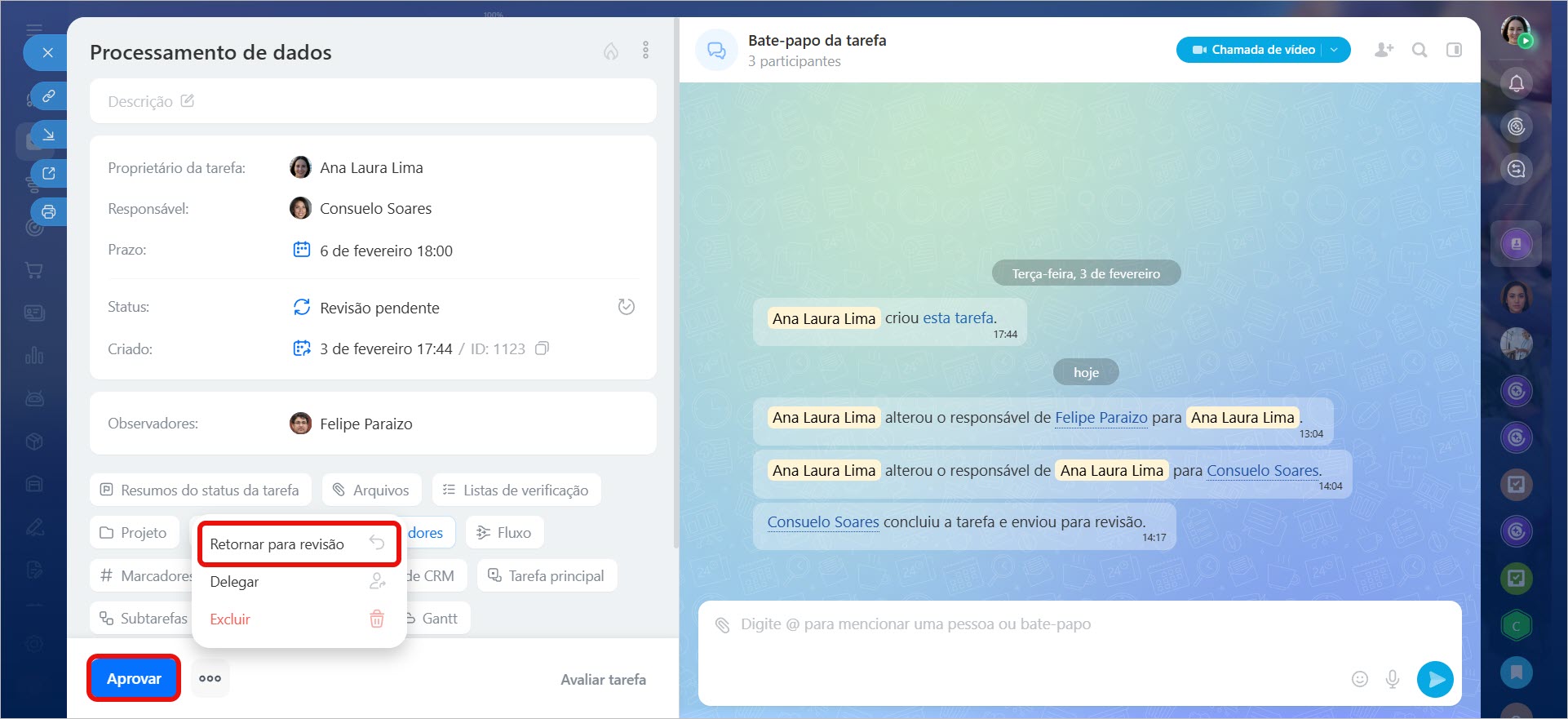Start a Chamada de vídeo

tap(1253, 50)
